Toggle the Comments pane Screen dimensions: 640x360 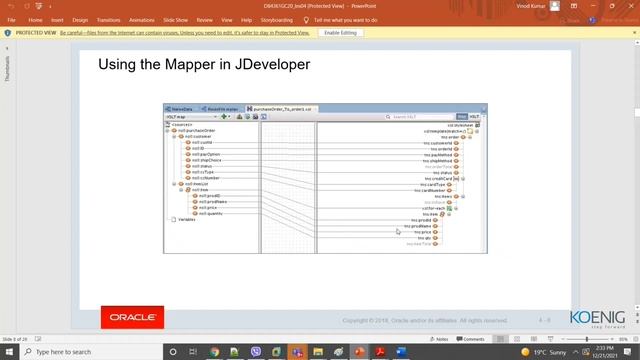click(470, 339)
